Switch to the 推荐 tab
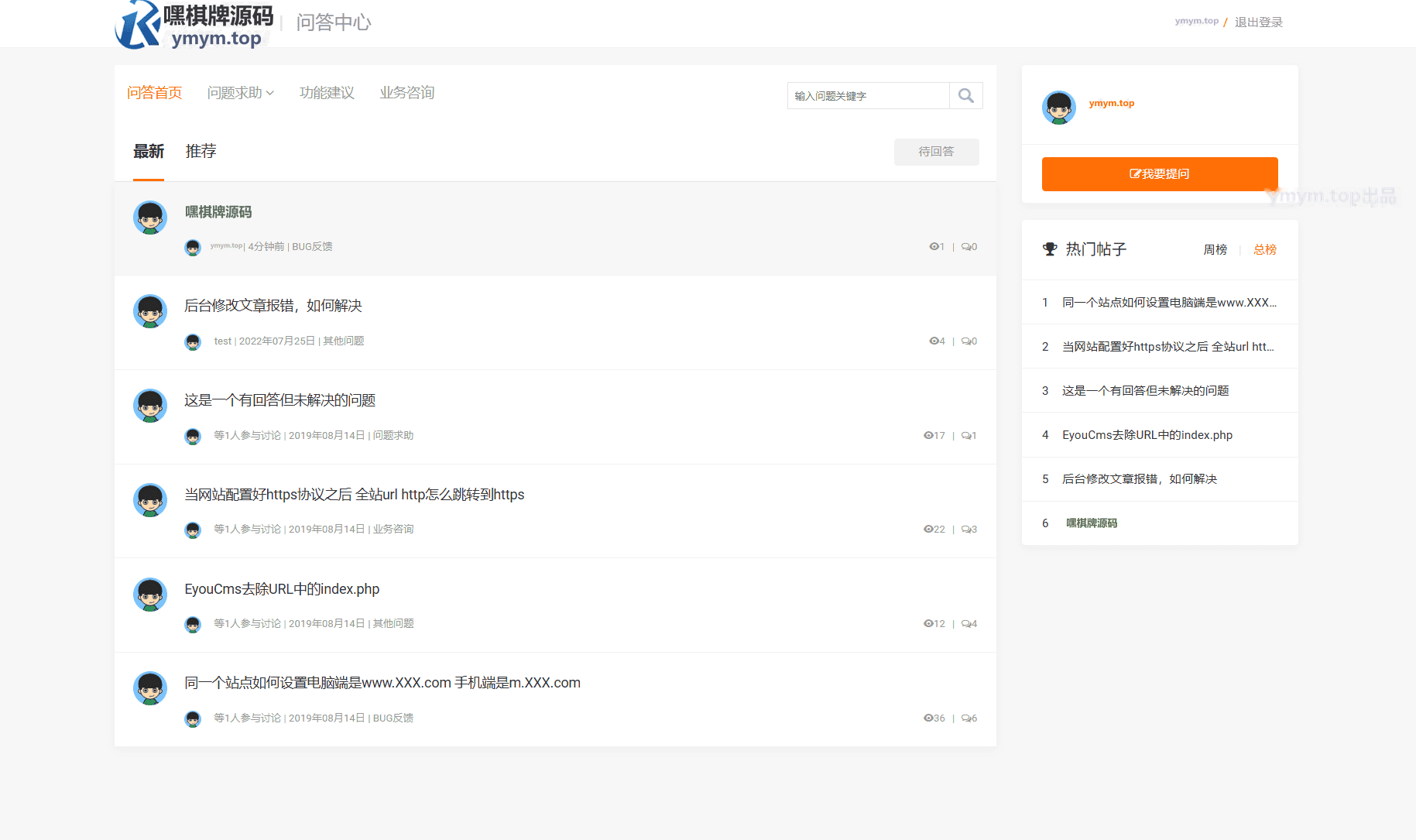The image size is (1416, 840). 201,152
